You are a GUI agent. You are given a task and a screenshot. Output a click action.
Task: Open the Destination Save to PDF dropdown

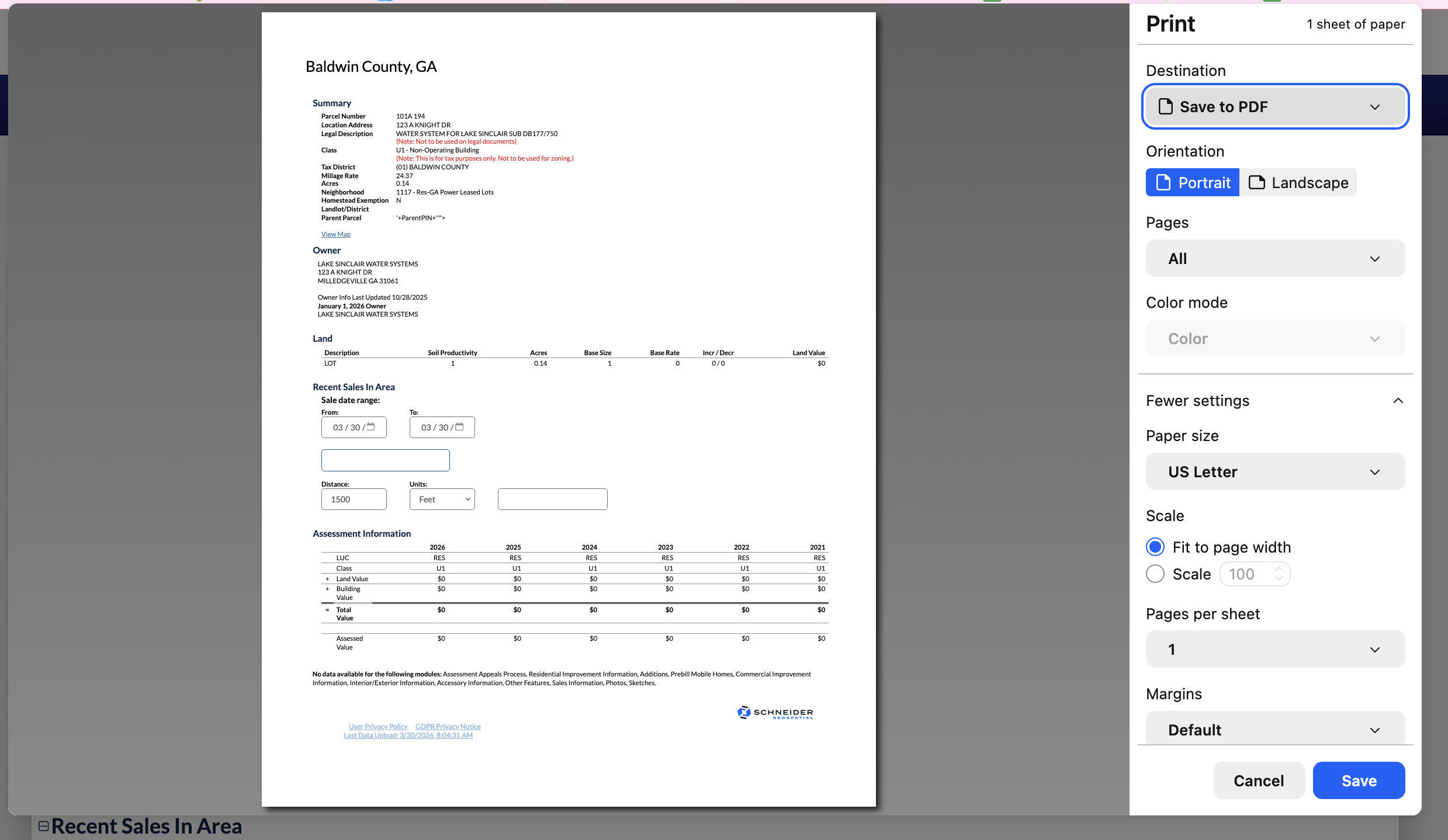(1275, 107)
